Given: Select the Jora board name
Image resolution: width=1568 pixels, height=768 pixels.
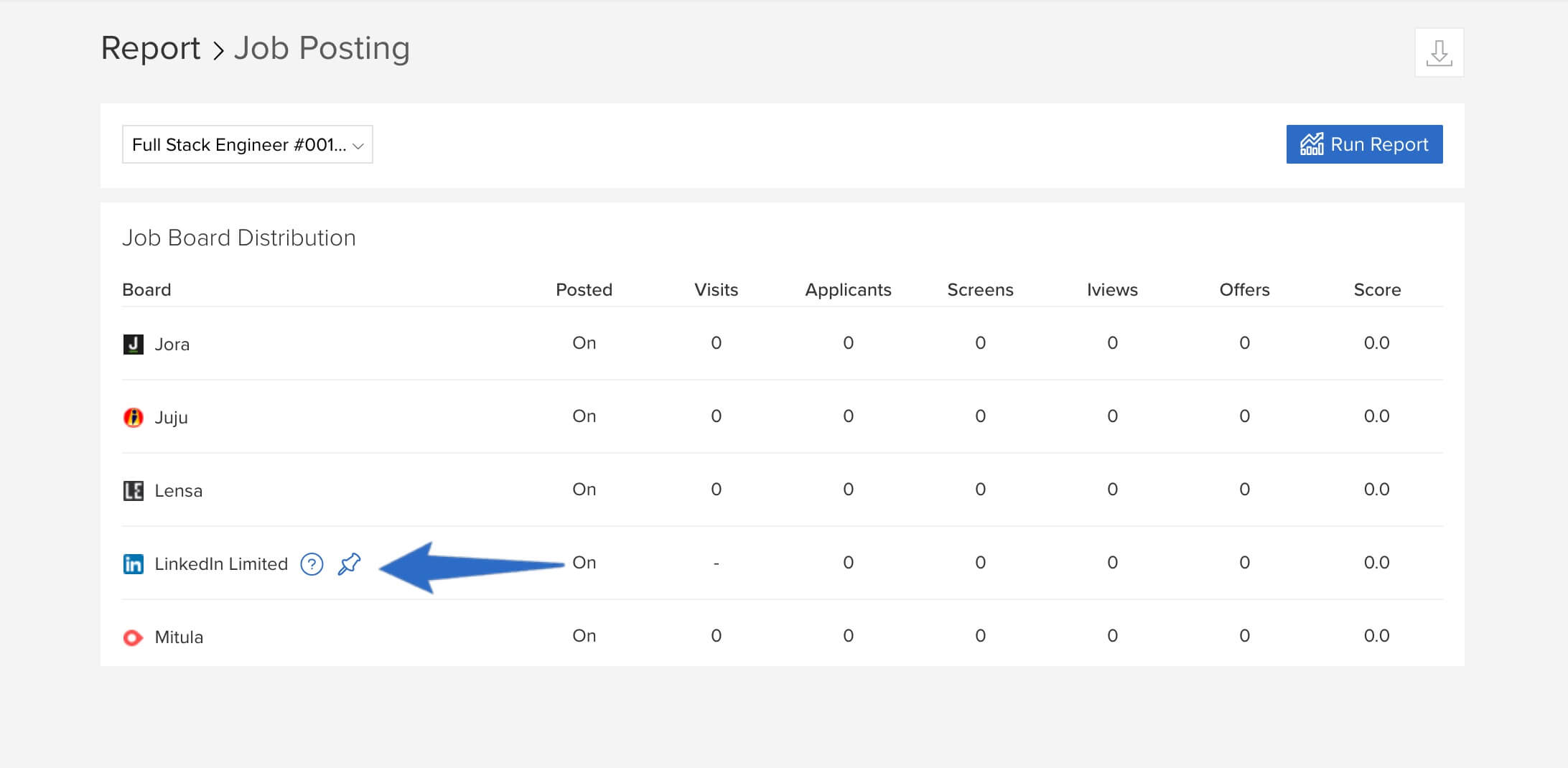Looking at the screenshot, I should coord(172,345).
